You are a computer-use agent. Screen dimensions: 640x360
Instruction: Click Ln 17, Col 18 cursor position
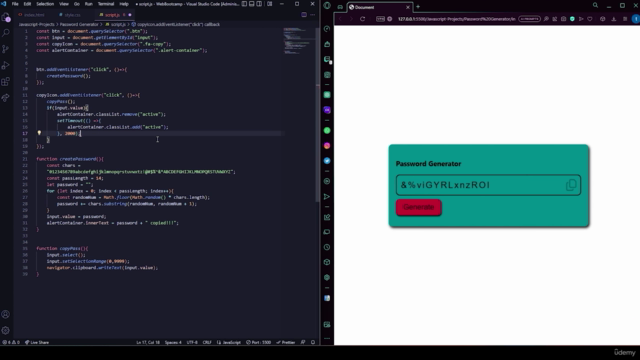(148, 342)
